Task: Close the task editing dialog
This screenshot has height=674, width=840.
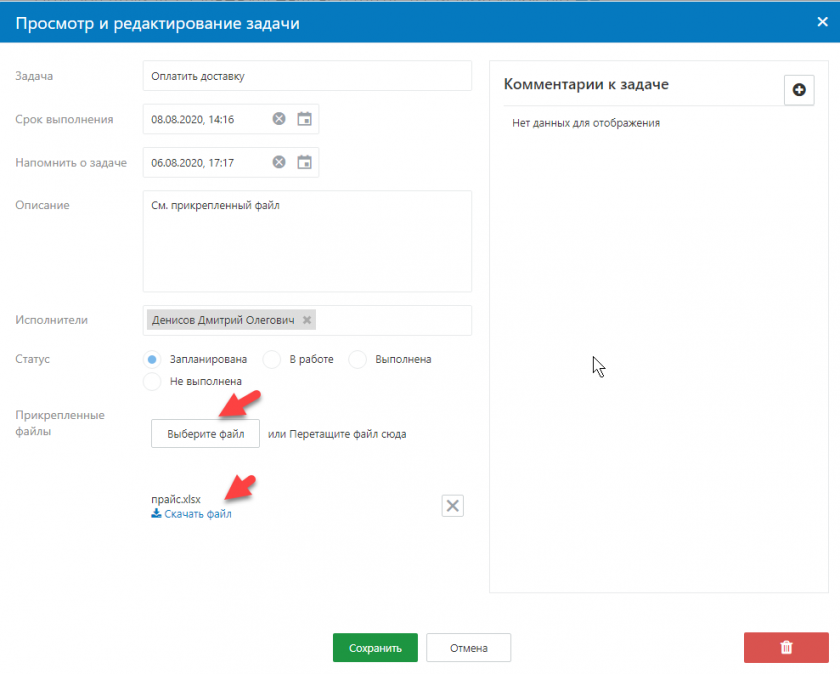Action: [x=822, y=21]
